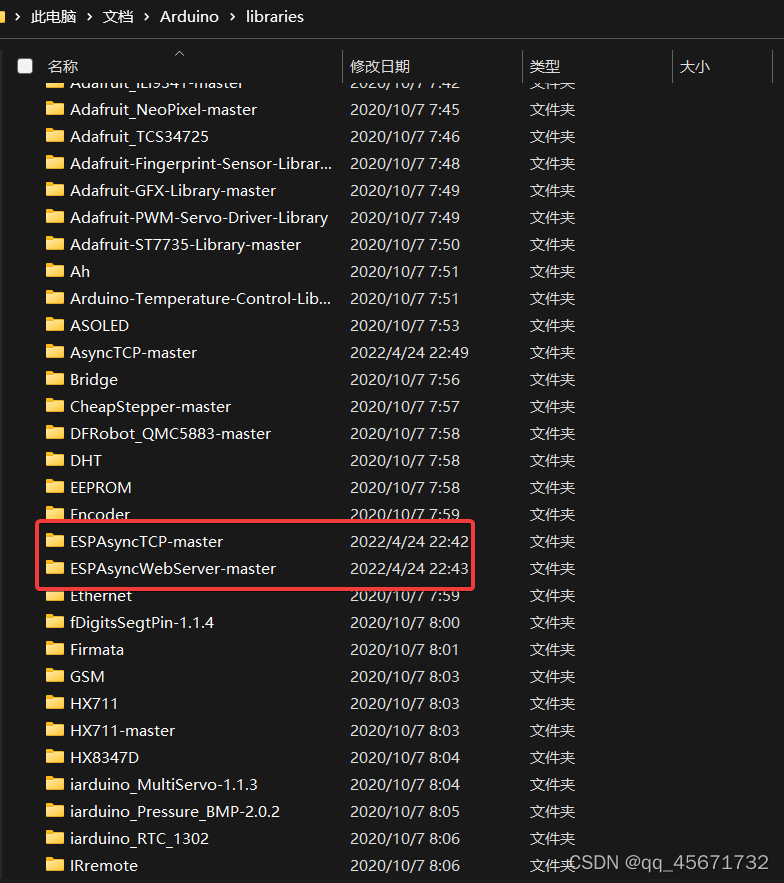
Task: Click the folder icon of iarduino_MultiServo-1.1.3
Action: click(55, 784)
